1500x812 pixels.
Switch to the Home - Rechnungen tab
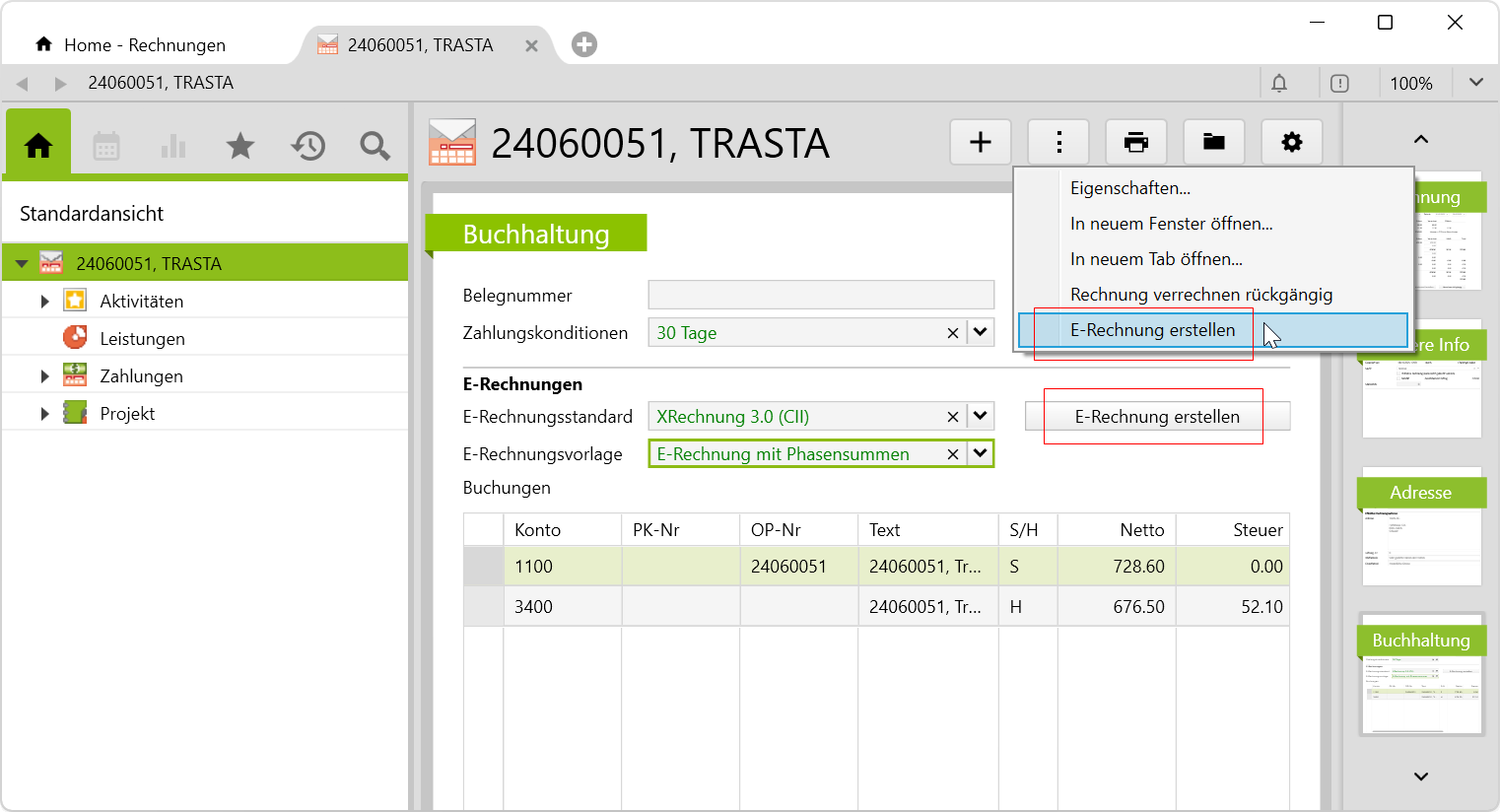(x=144, y=45)
